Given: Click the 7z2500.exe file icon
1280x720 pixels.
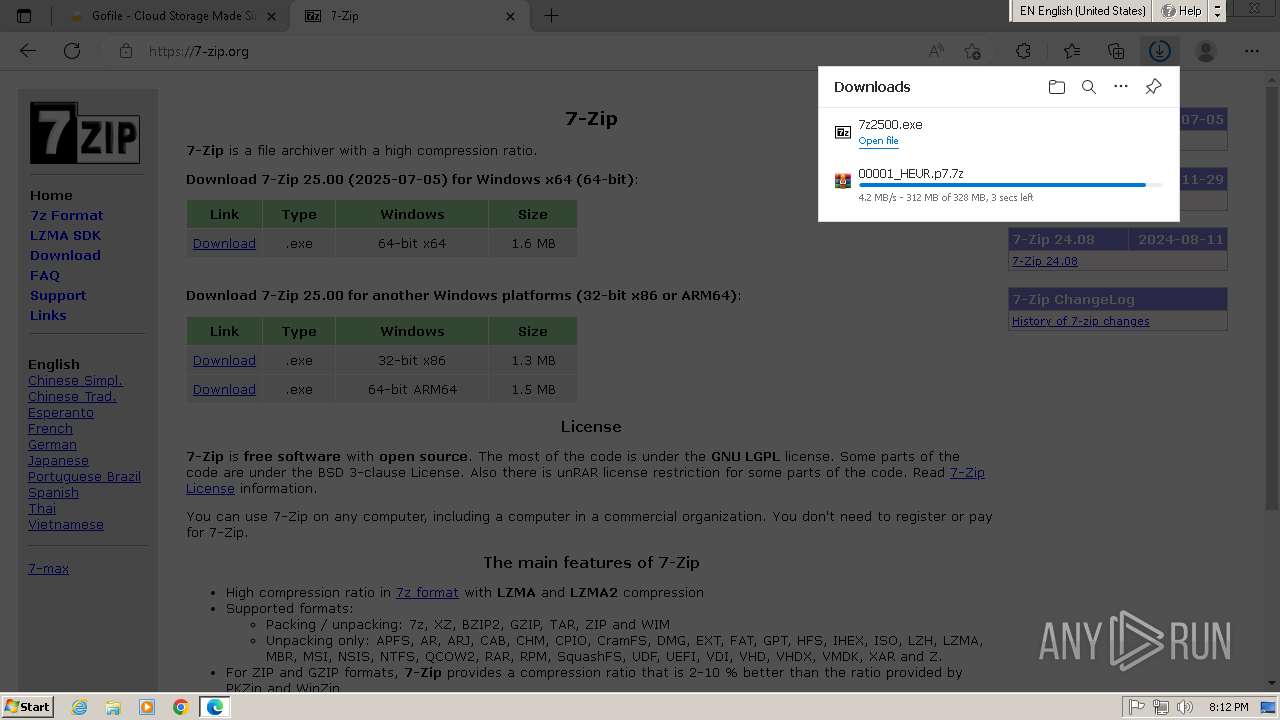Looking at the screenshot, I should [x=843, y=132].
